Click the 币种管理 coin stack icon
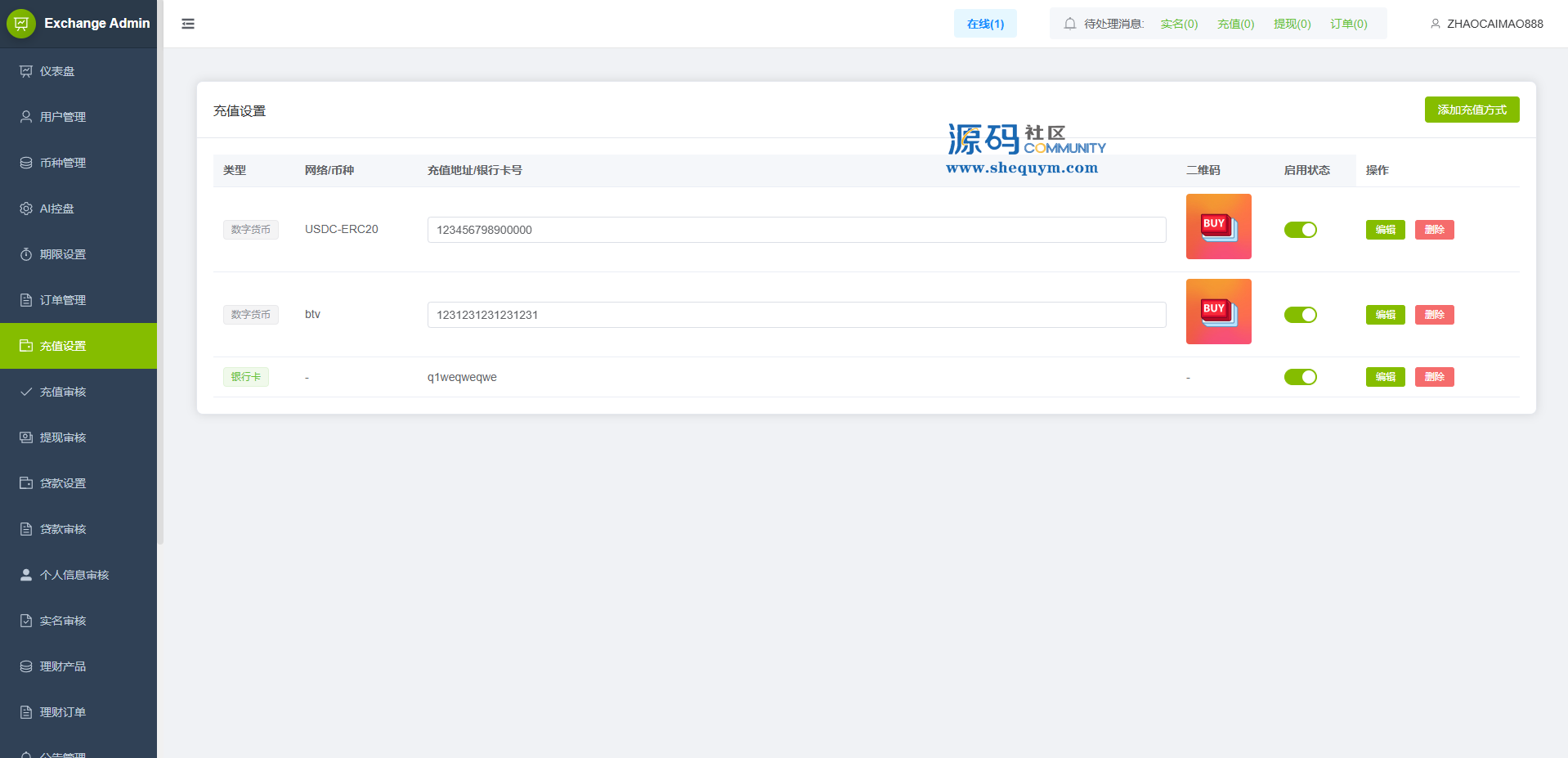 [26, 163]
